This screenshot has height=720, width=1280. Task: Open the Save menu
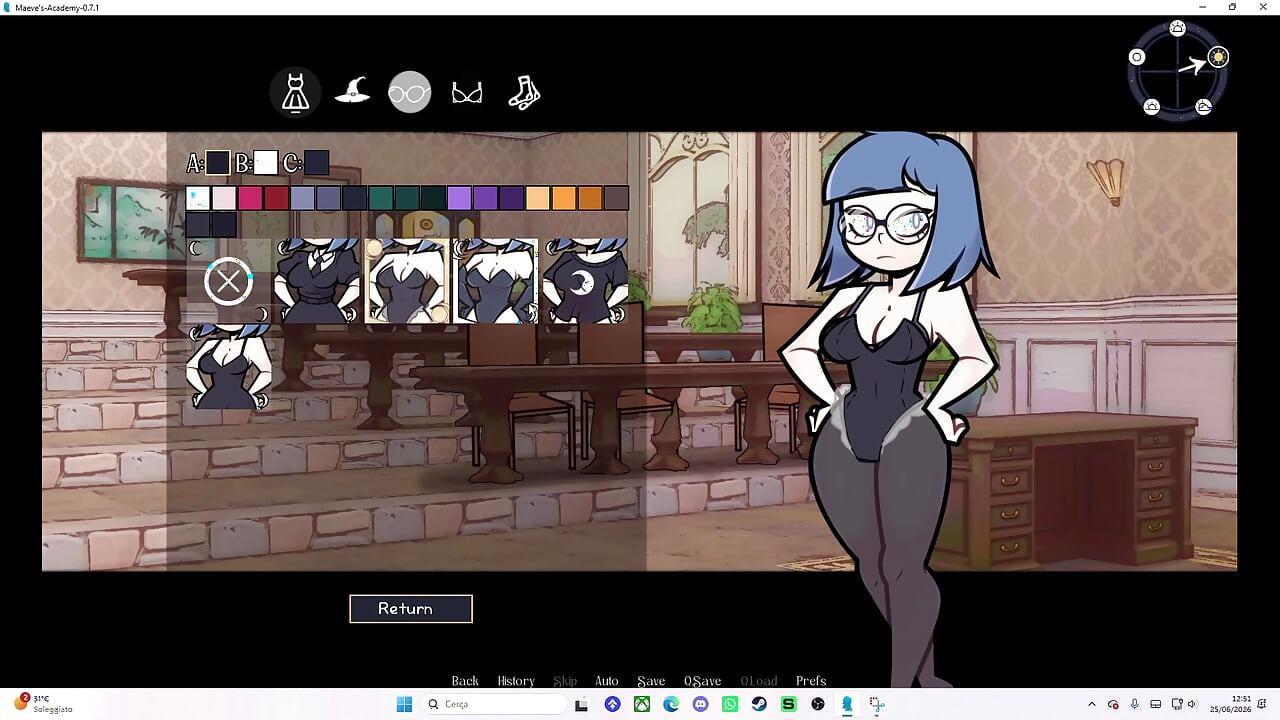651,681
